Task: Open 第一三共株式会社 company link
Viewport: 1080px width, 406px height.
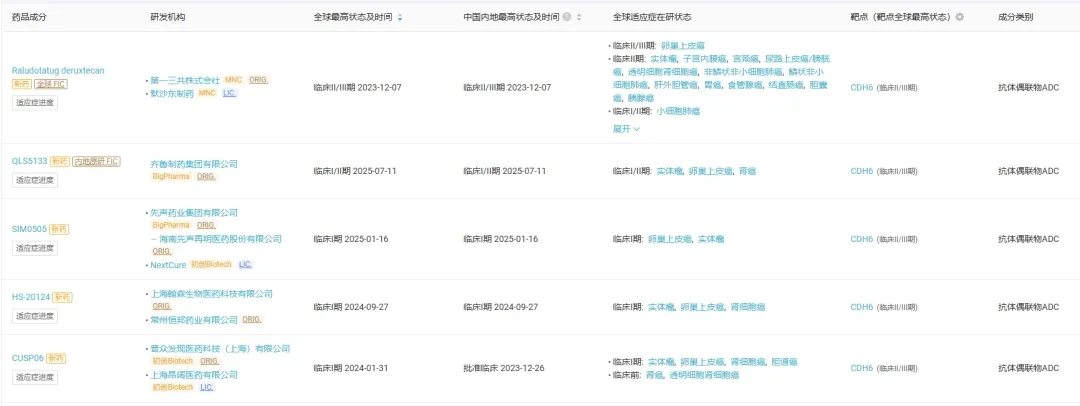Action: [185, 81]
